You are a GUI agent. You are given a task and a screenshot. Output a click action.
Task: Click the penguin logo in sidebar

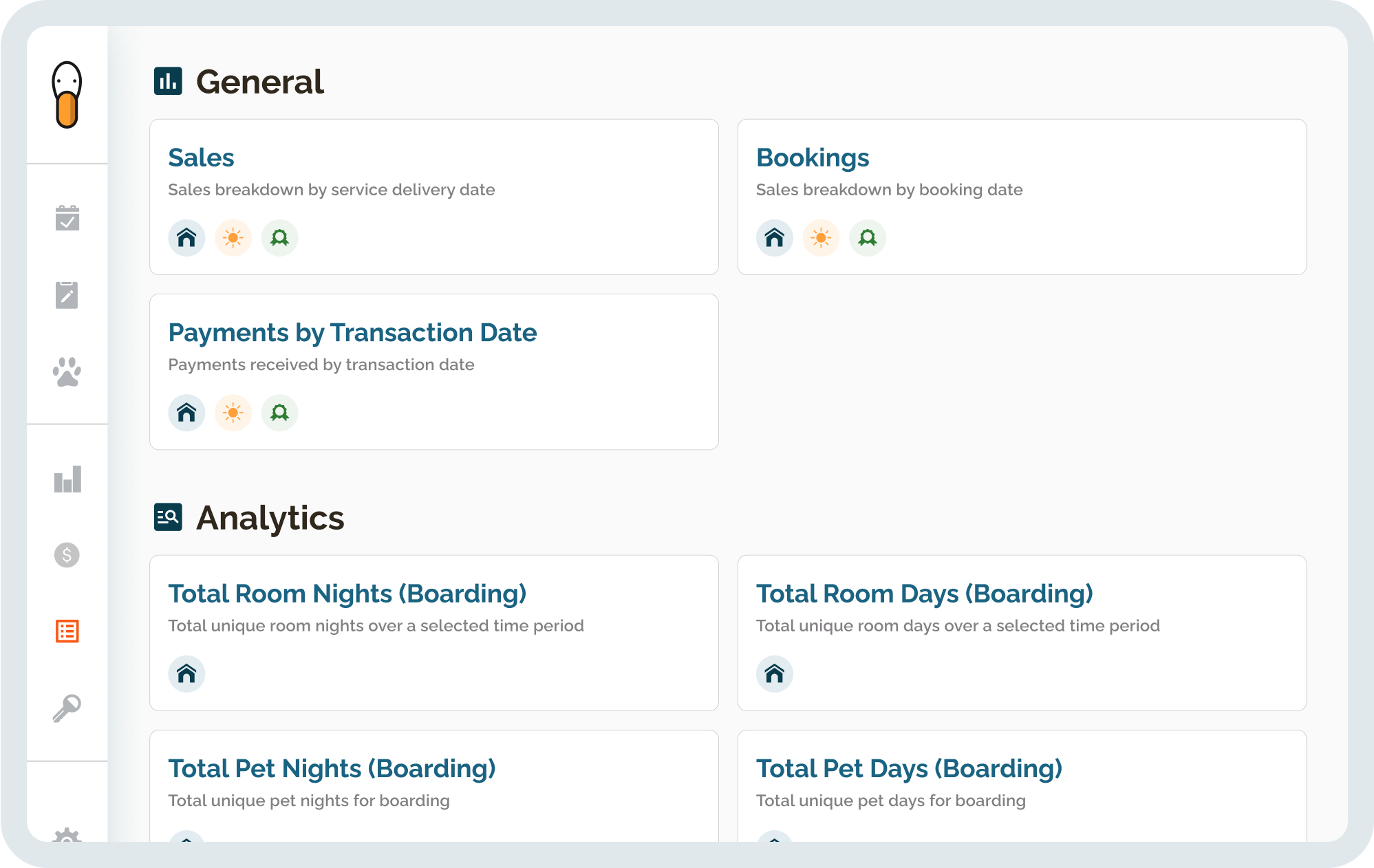(x=67, y=95)
